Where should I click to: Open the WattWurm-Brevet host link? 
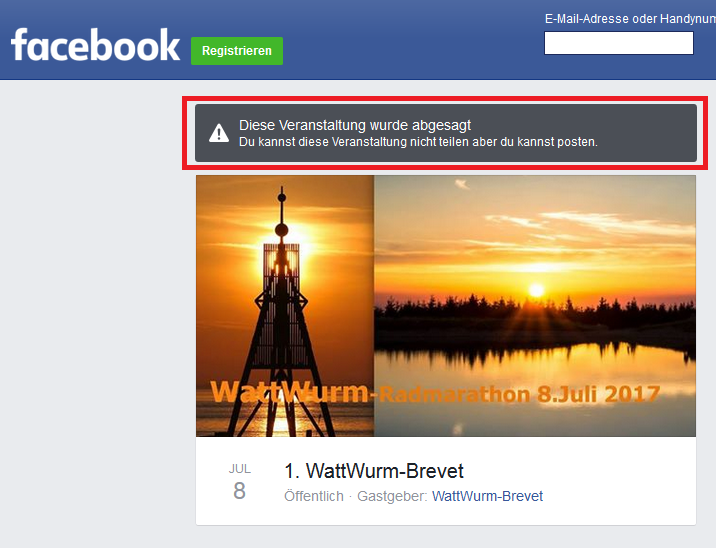point(487,496)
